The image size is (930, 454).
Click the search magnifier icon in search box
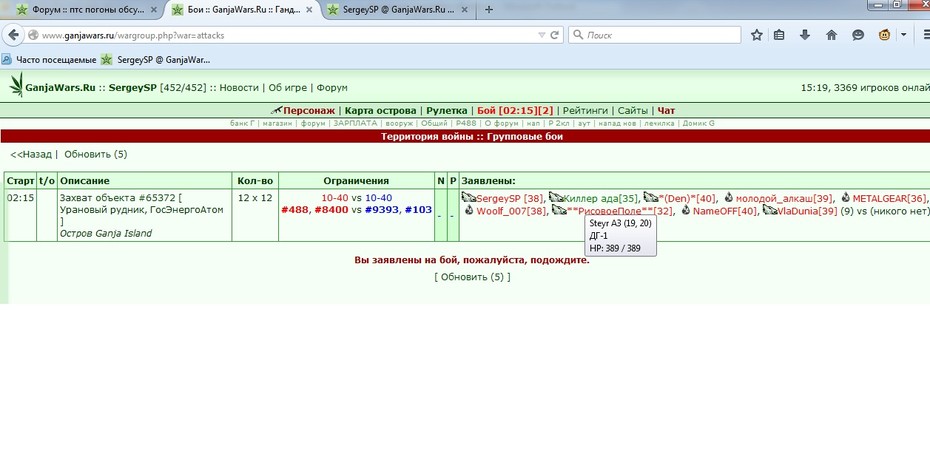click(x=578, y=35)
